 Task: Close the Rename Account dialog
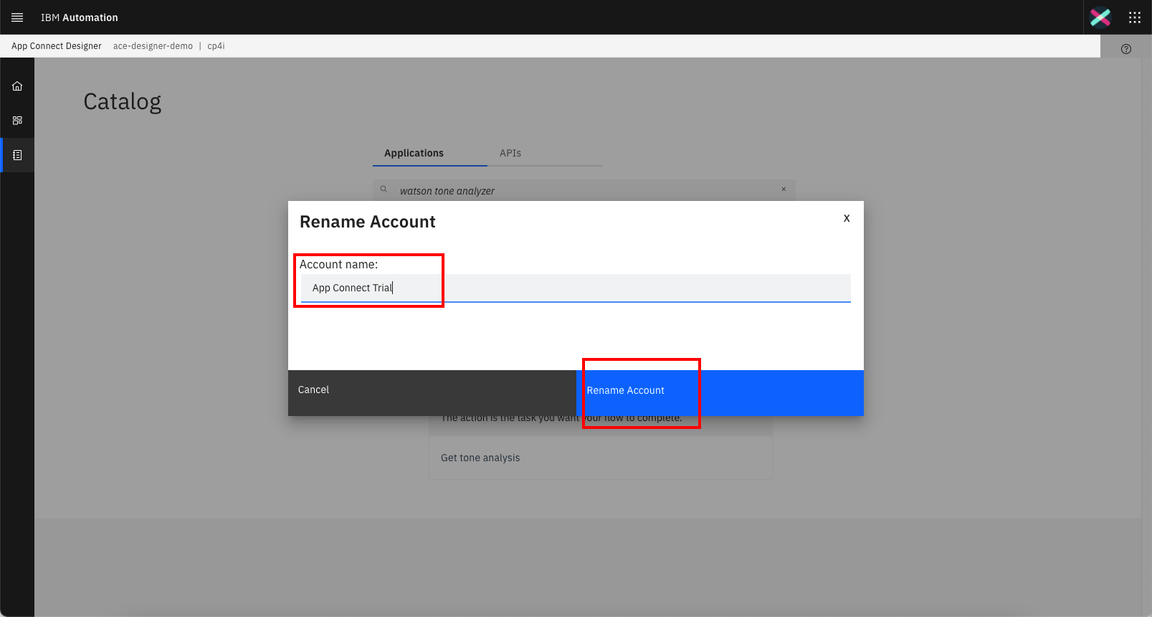[846, 218]
